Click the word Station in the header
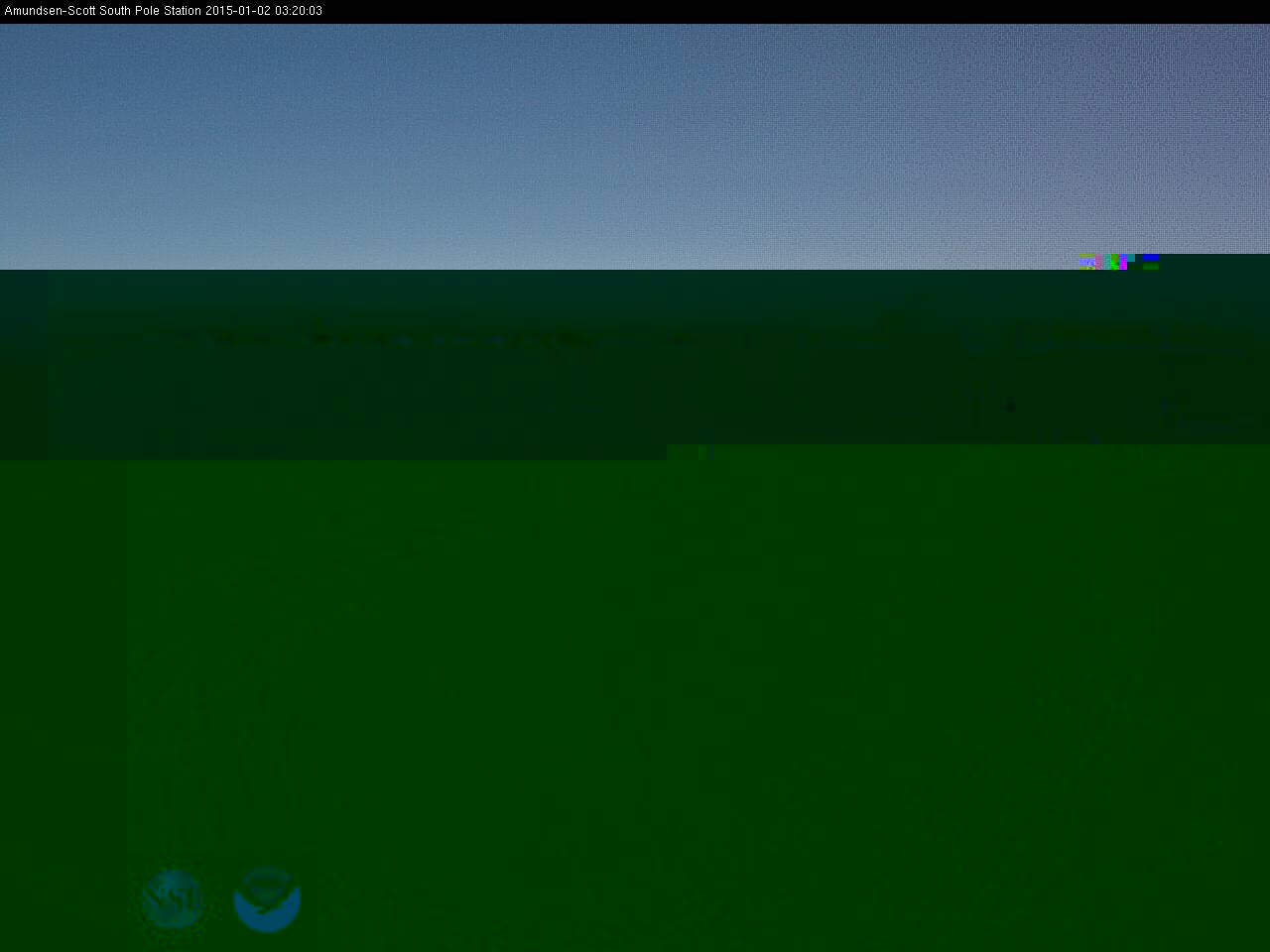Screen dimensions: 1270x952 tap(183, 11)
